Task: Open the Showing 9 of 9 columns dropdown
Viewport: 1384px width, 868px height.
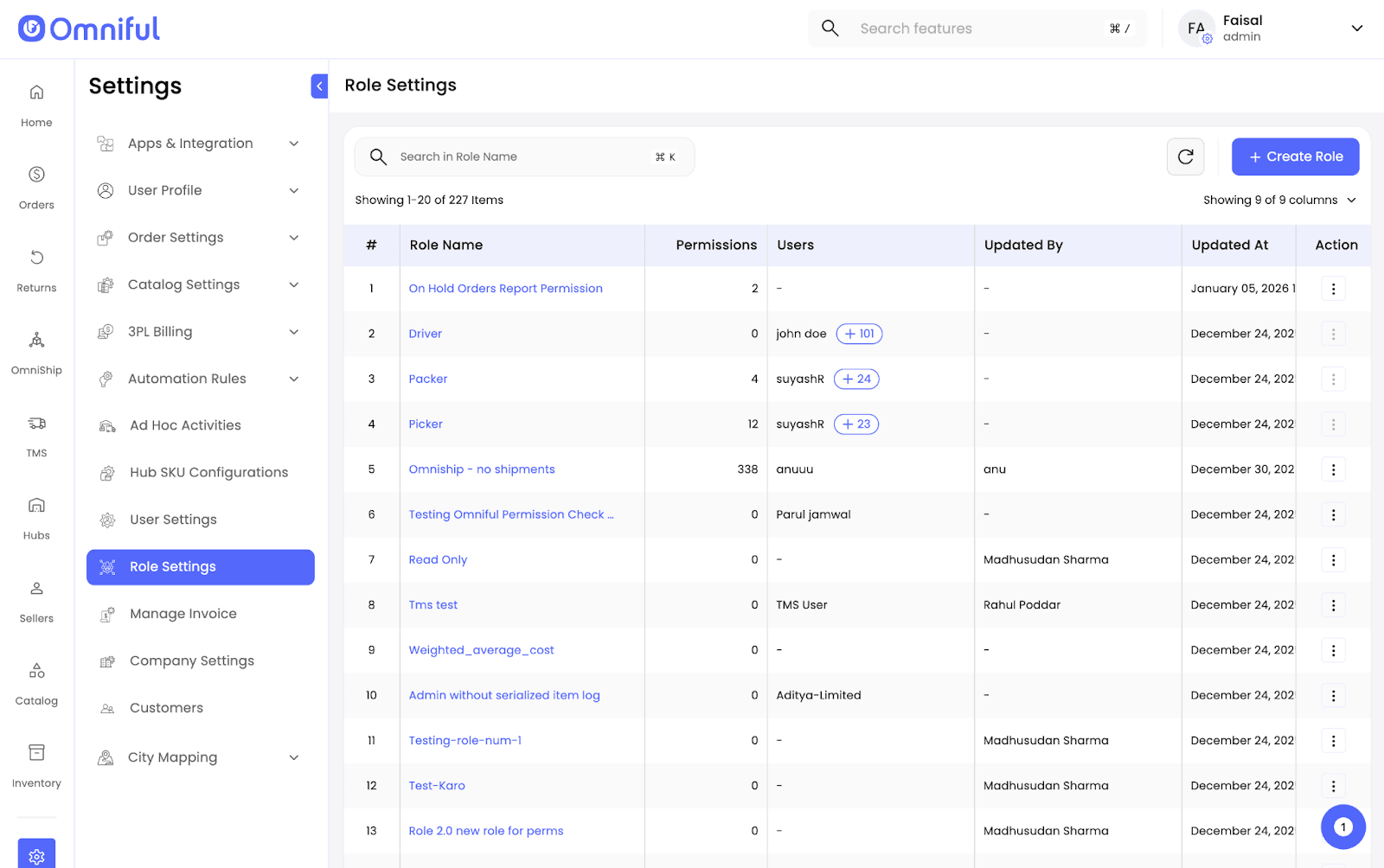Action: point(1279,200)
